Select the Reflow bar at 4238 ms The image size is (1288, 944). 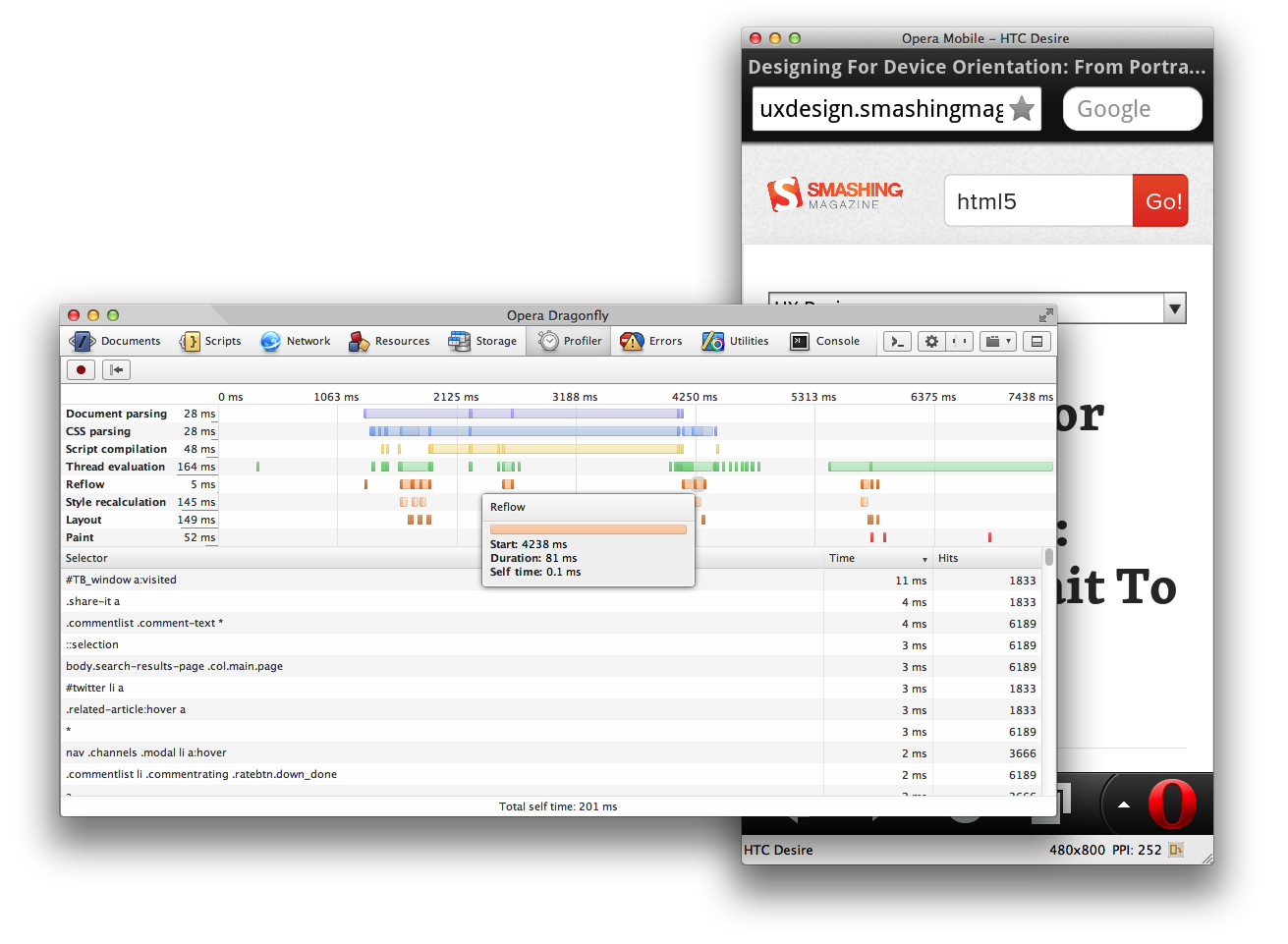click(697, 484)
